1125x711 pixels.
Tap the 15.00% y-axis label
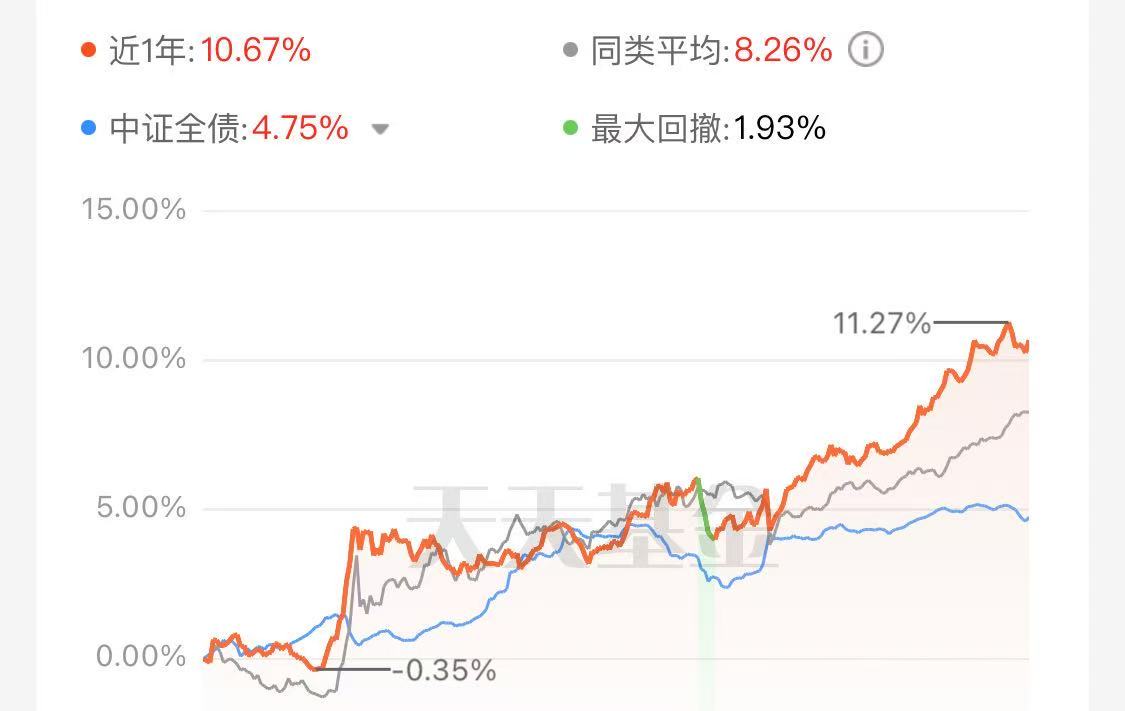(133, 209)
